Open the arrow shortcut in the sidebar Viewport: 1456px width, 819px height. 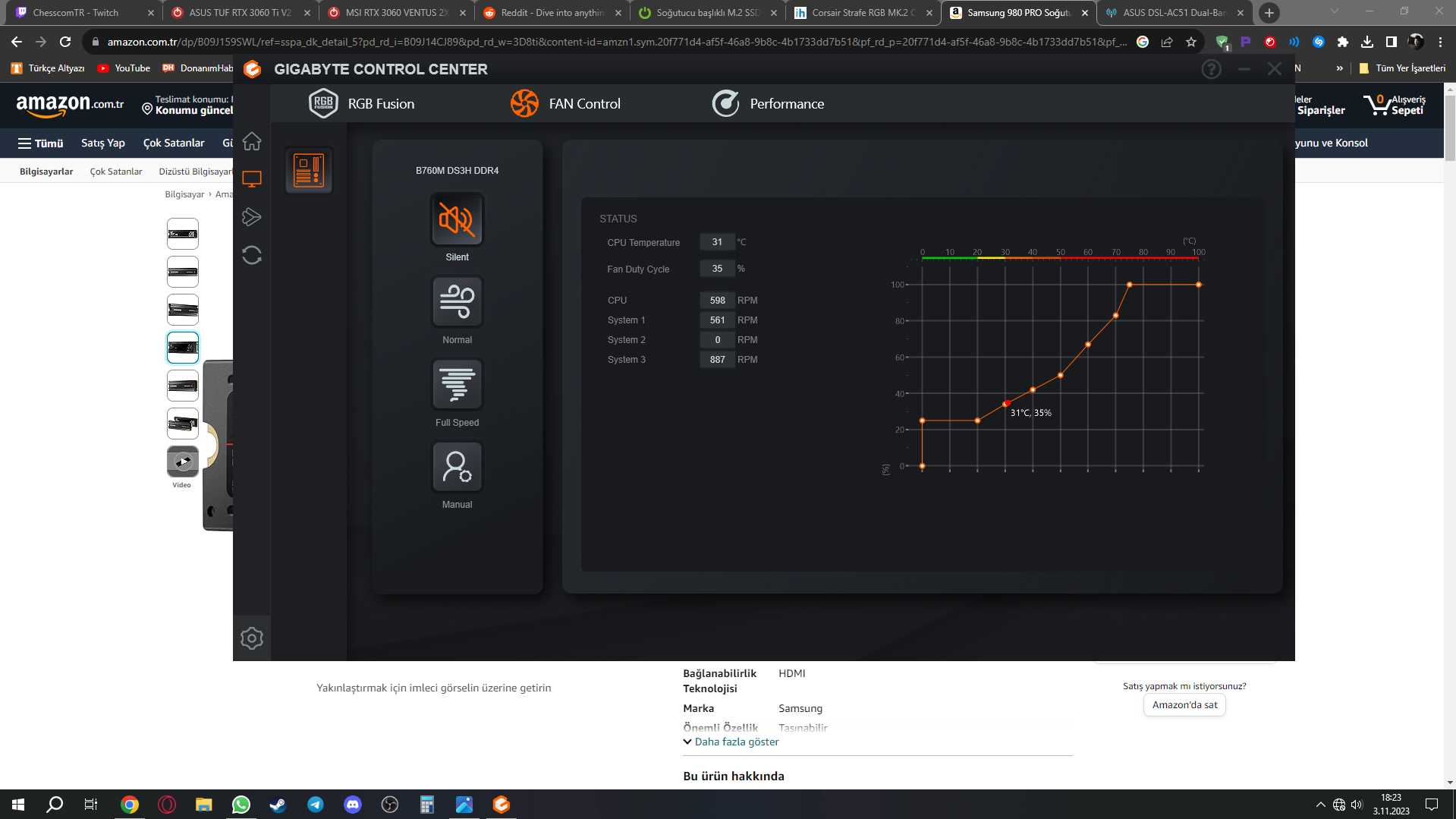click(252, 217)
